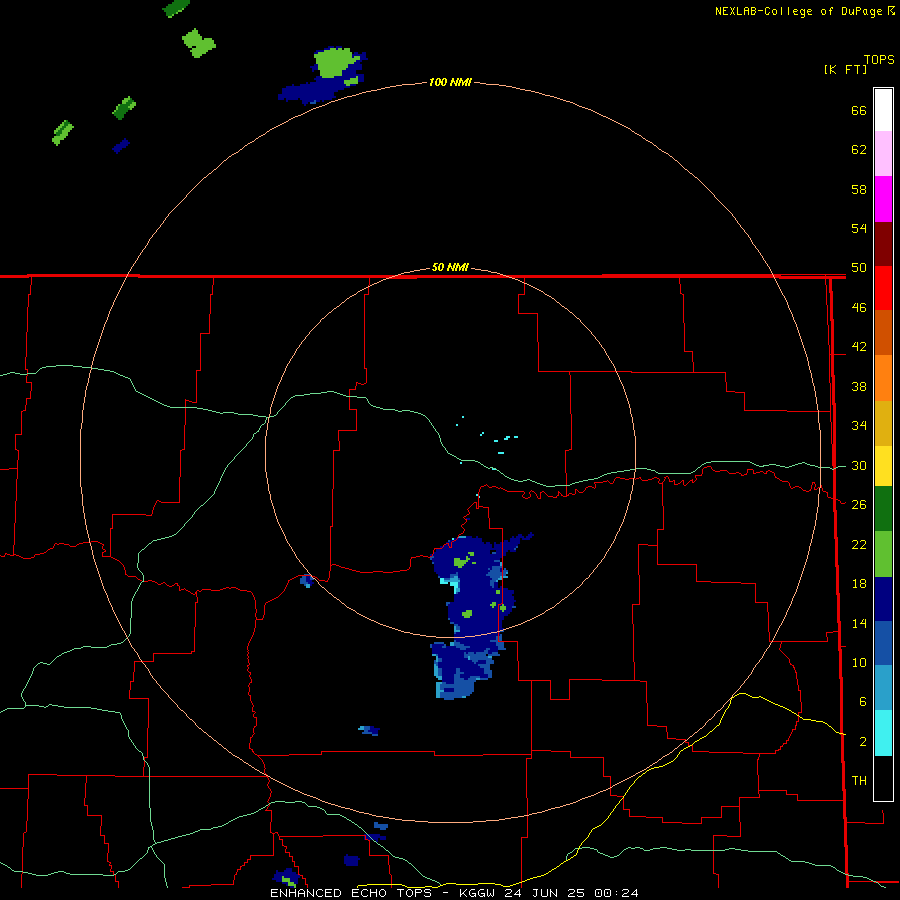The image size is (900, 900).
Task: Click the medium blue legend swatch
Action: click(883, 643)
